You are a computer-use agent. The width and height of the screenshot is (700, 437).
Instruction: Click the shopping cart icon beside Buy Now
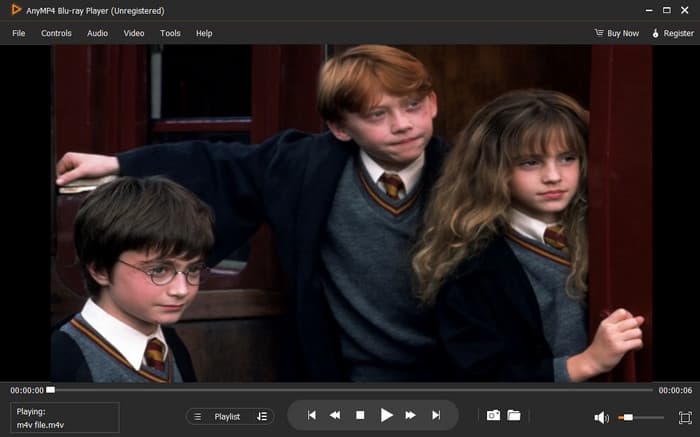599,33
